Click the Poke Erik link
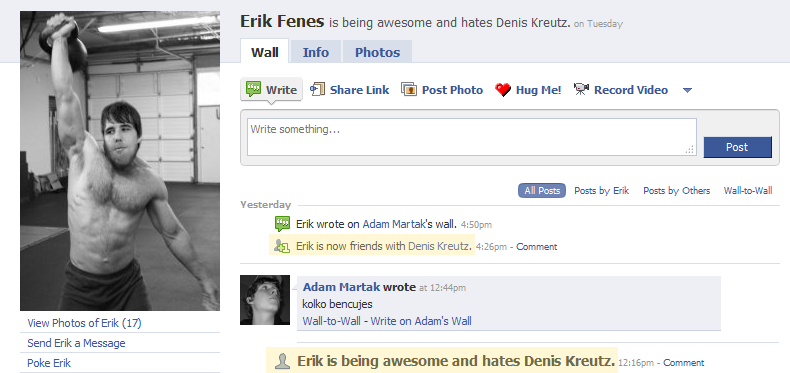Screen dimensions: 790x373 coord(49,363)
